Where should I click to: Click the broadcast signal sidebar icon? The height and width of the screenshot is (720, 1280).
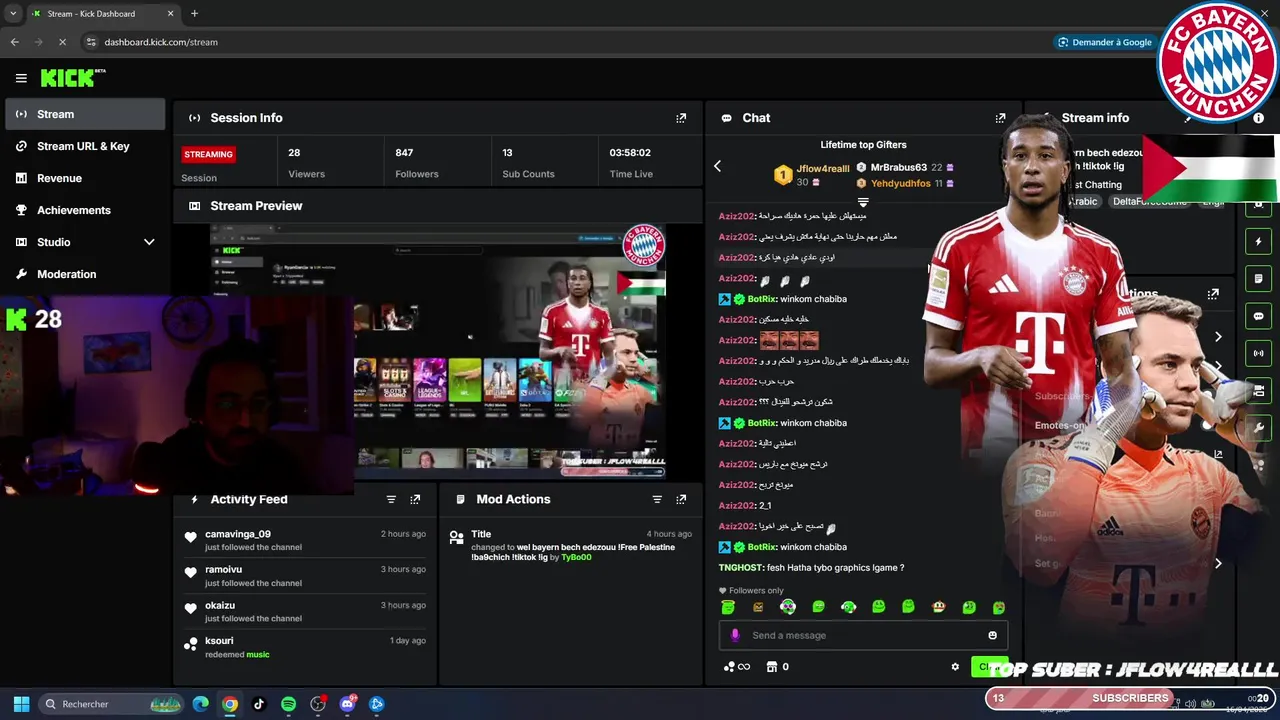coord(1259,353)
